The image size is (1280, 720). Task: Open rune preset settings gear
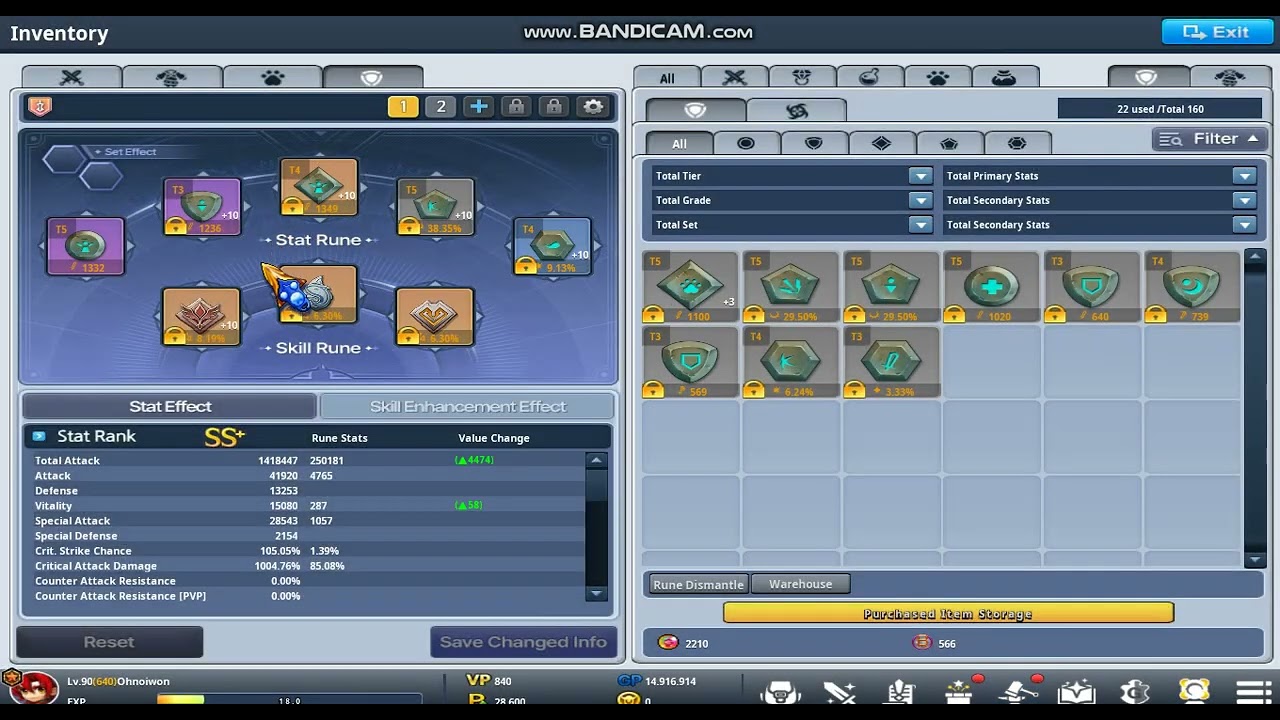point(593,106)
